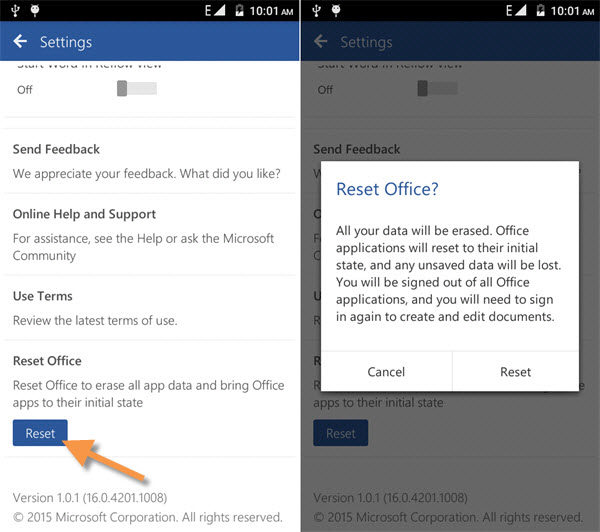Tap dimmed Send Feedback heading on right screen
The height and width of the screenshot is (532, 600).
pyautogui.click(x=357, y=149)
